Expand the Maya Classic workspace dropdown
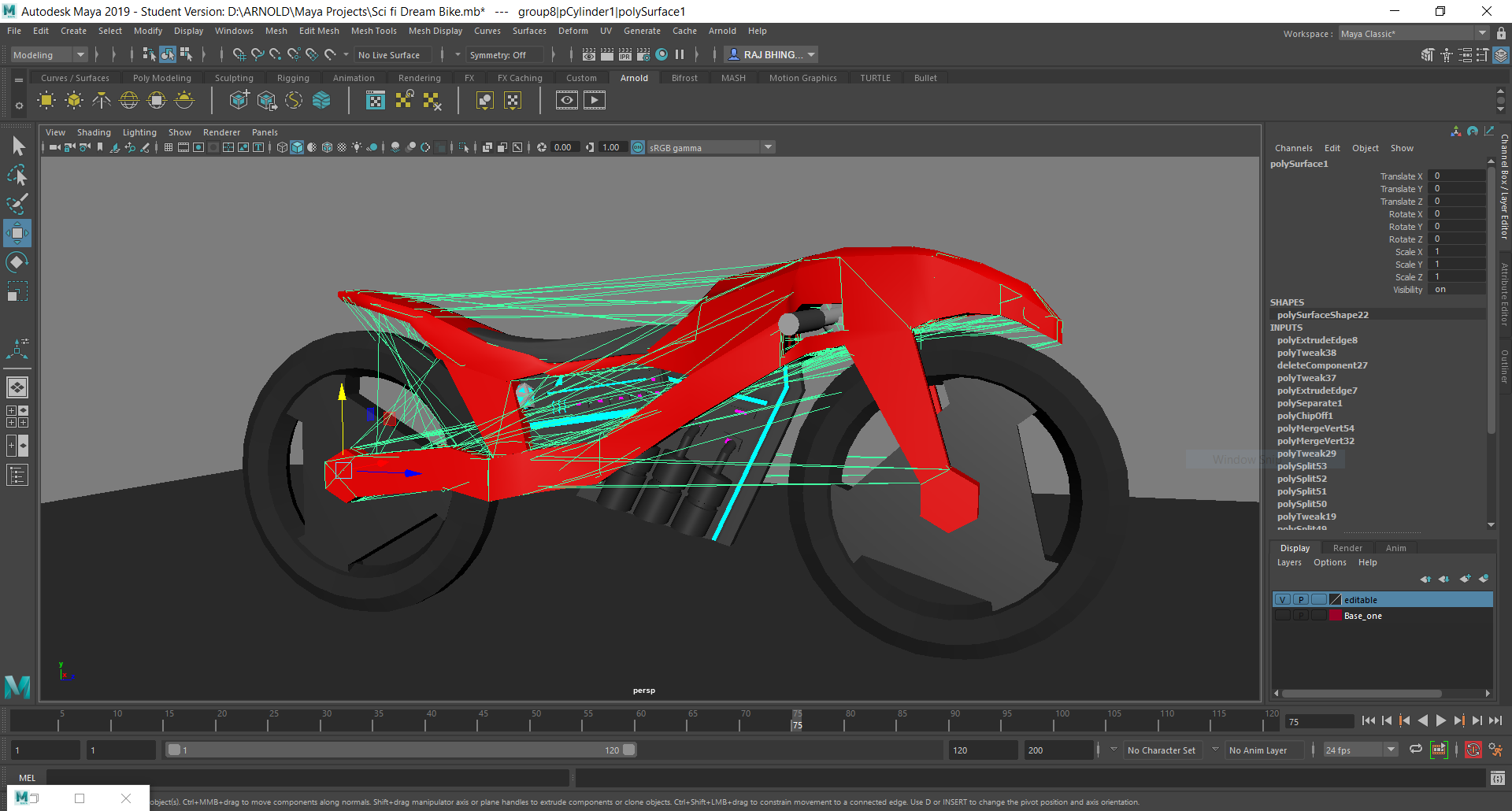Image resolution: width=1512 pixels, height=811 pixels. tap(1414, 34)
